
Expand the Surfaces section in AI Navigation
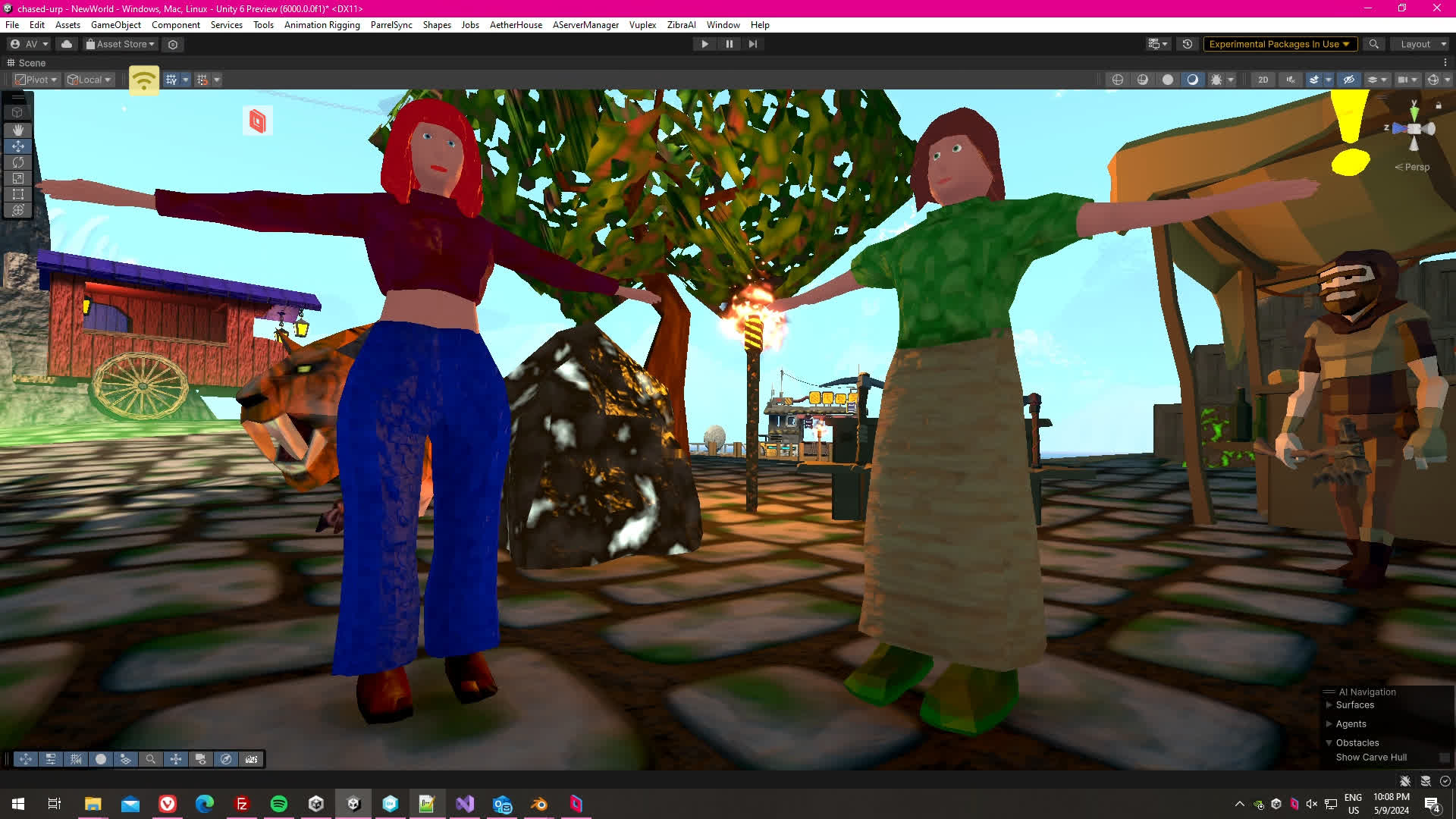coord(1329,705)
